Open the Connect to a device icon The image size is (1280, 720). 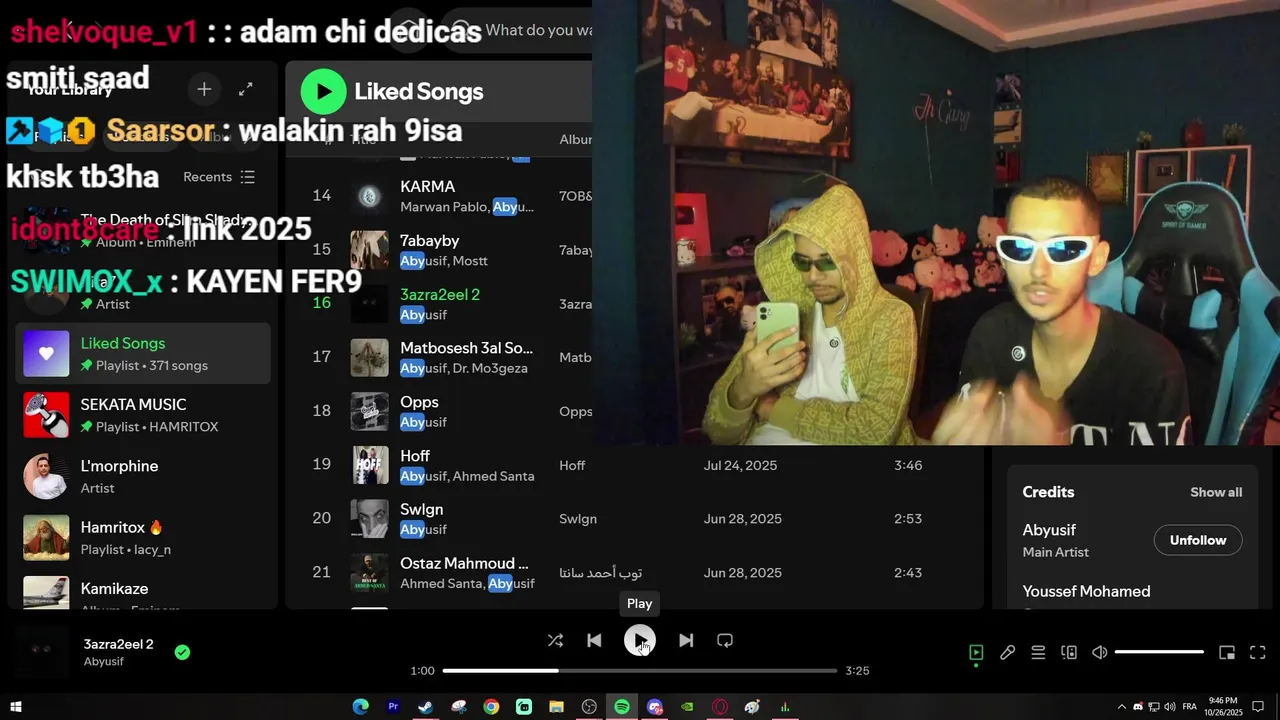point(1069,652)
